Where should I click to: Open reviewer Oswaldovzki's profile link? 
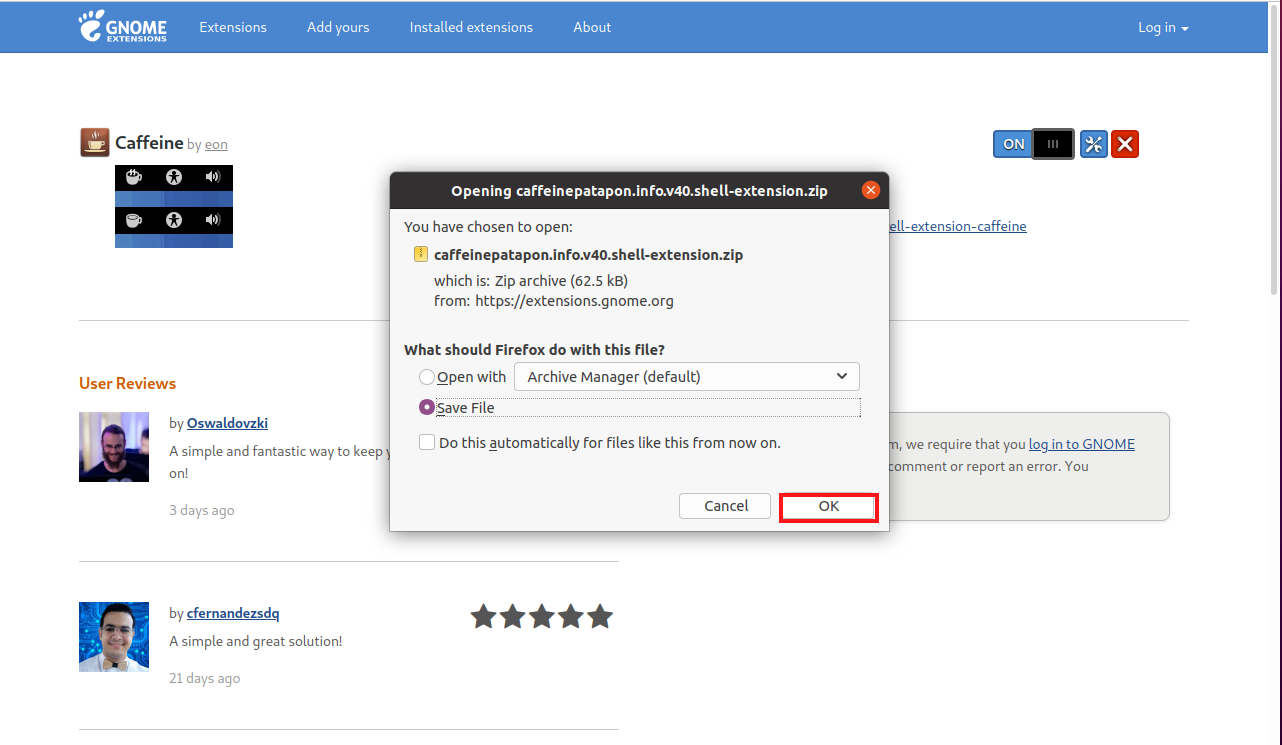pos(227,423)
